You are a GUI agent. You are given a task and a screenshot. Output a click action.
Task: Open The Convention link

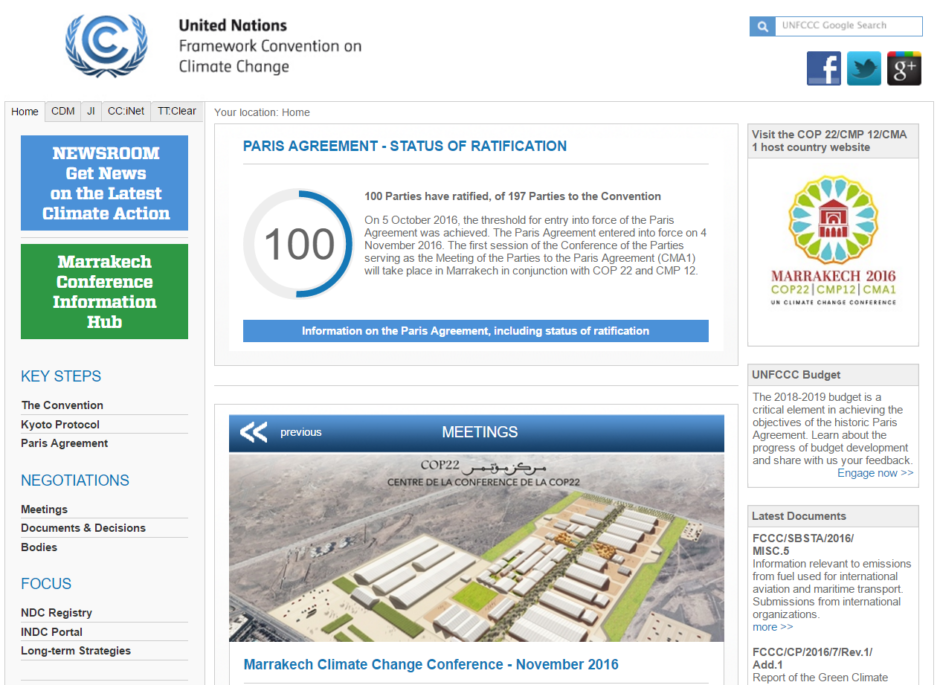point(62,405)
